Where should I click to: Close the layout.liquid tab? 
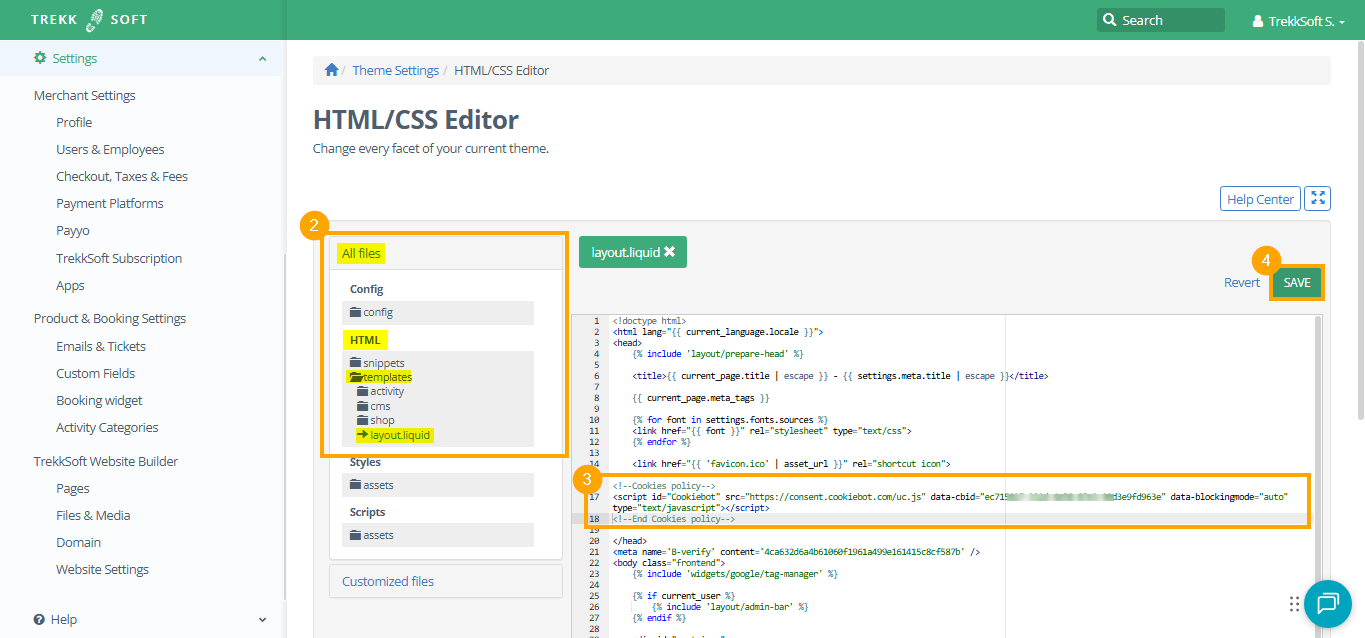[x=669, y=253]
